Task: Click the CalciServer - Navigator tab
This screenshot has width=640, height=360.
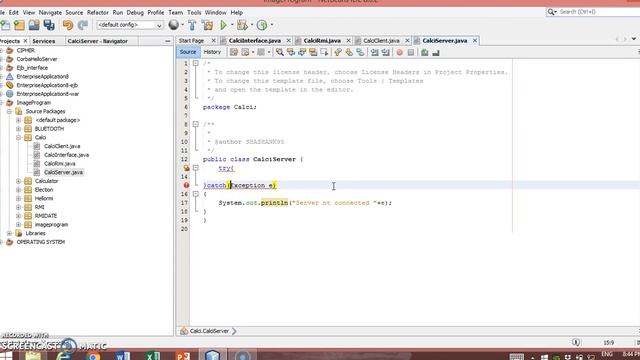Action: [97, 41]
